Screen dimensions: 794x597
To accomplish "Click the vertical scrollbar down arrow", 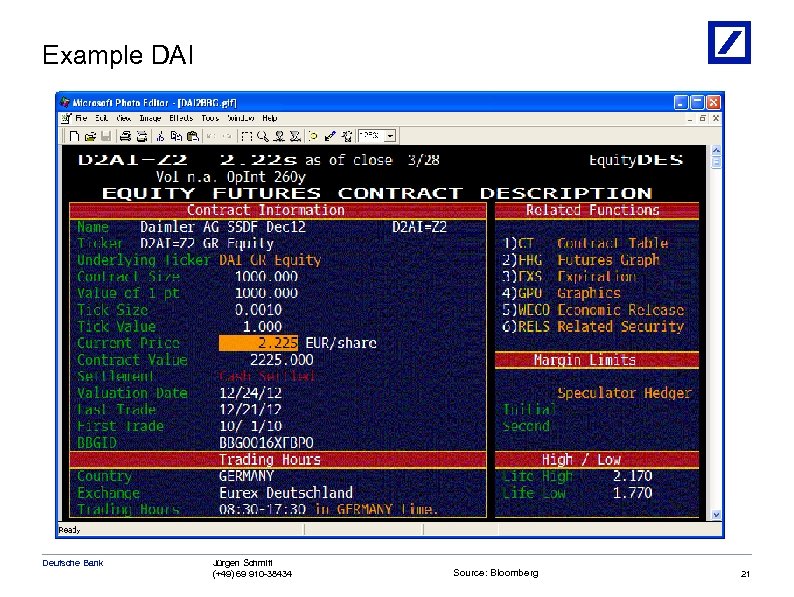I will click(716, 515).
